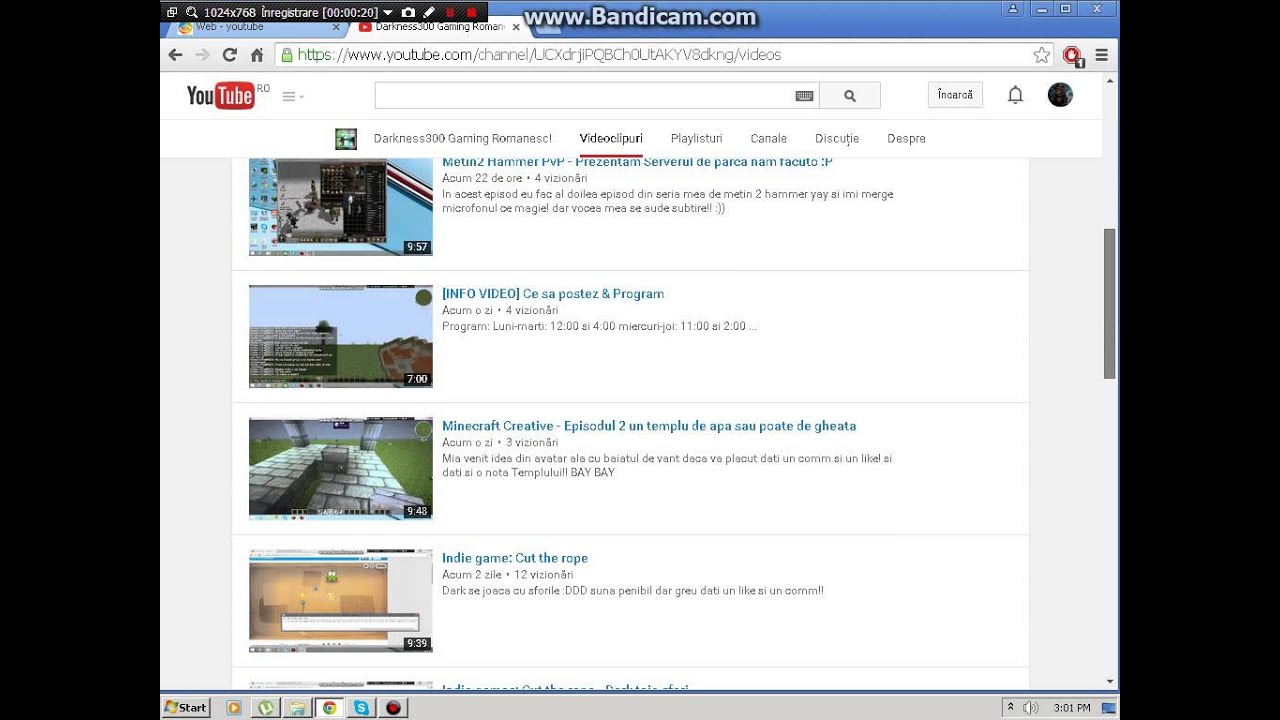Stop the Bandicam recording
The image size is (1280, 720).
click(472, 12)
